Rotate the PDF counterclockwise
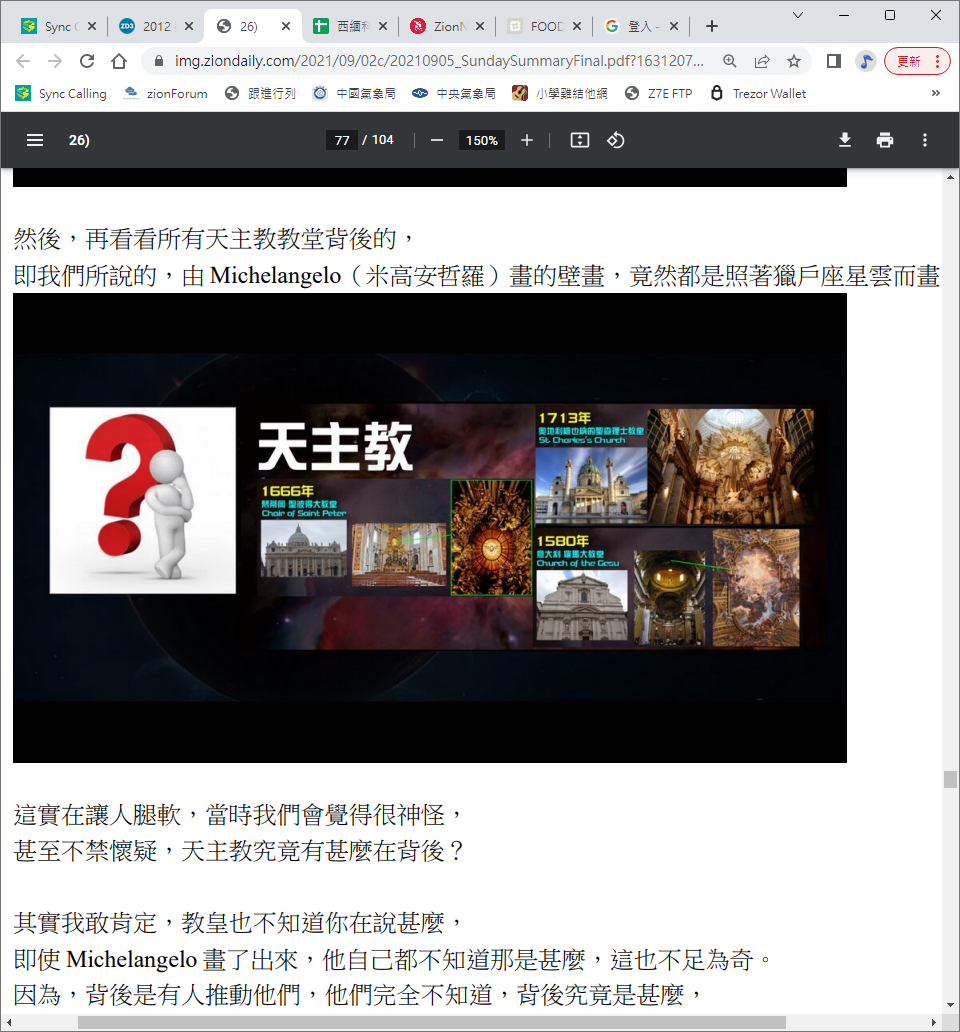 coord(615,140)
